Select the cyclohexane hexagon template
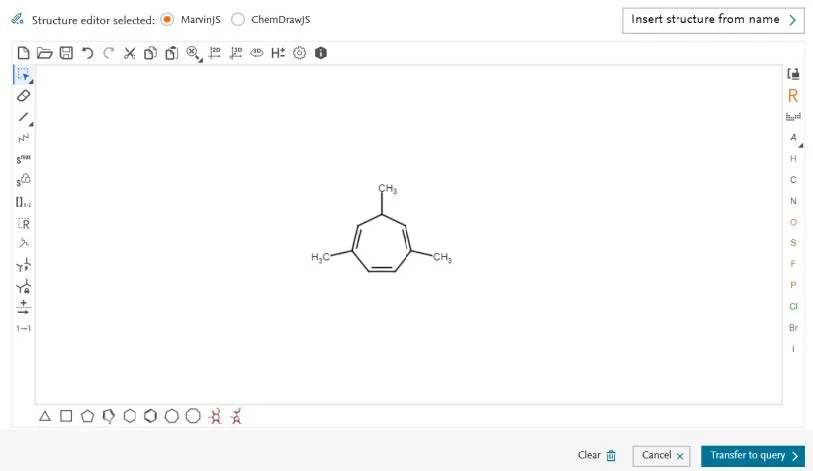This screenshot has height=471, width=813. pyautogui.click(x=130, y=416)
